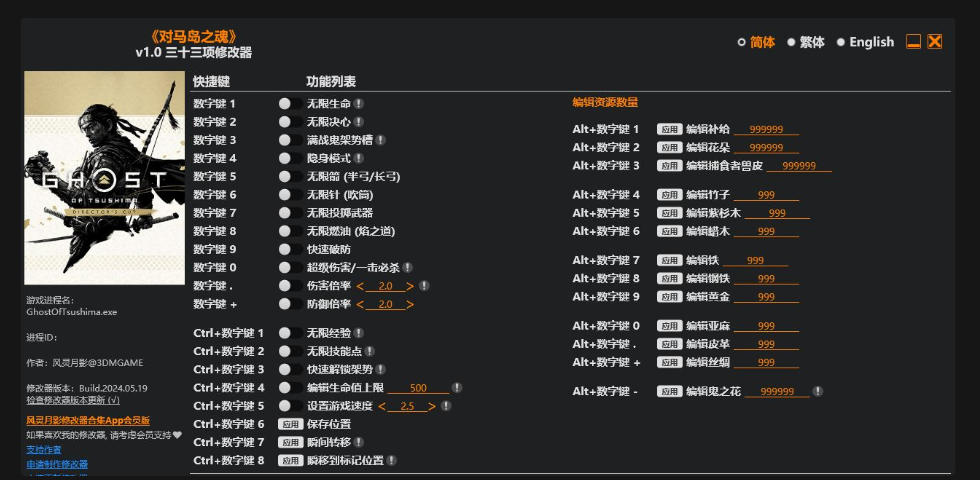
Task: Click process name GhostOfTsushima.exe text
Action: click(71, 312)
